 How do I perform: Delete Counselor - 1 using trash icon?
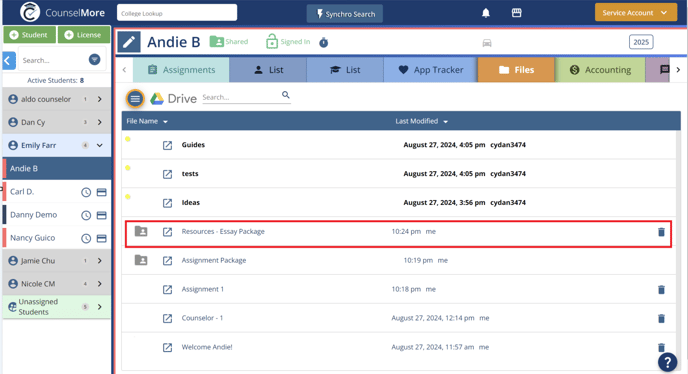click(661, 319)
